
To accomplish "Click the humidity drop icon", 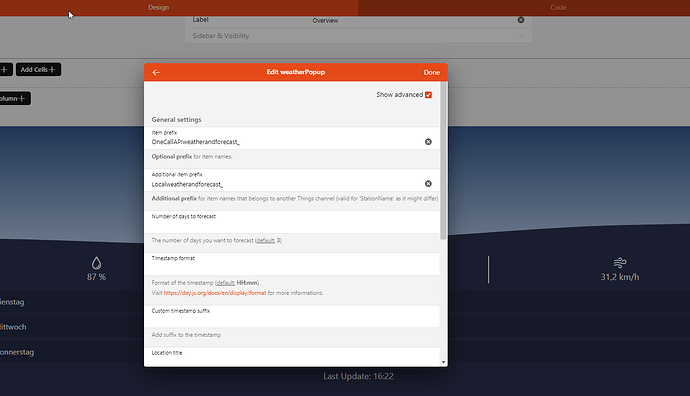I will pyautogui.click(x=96, y=263).
